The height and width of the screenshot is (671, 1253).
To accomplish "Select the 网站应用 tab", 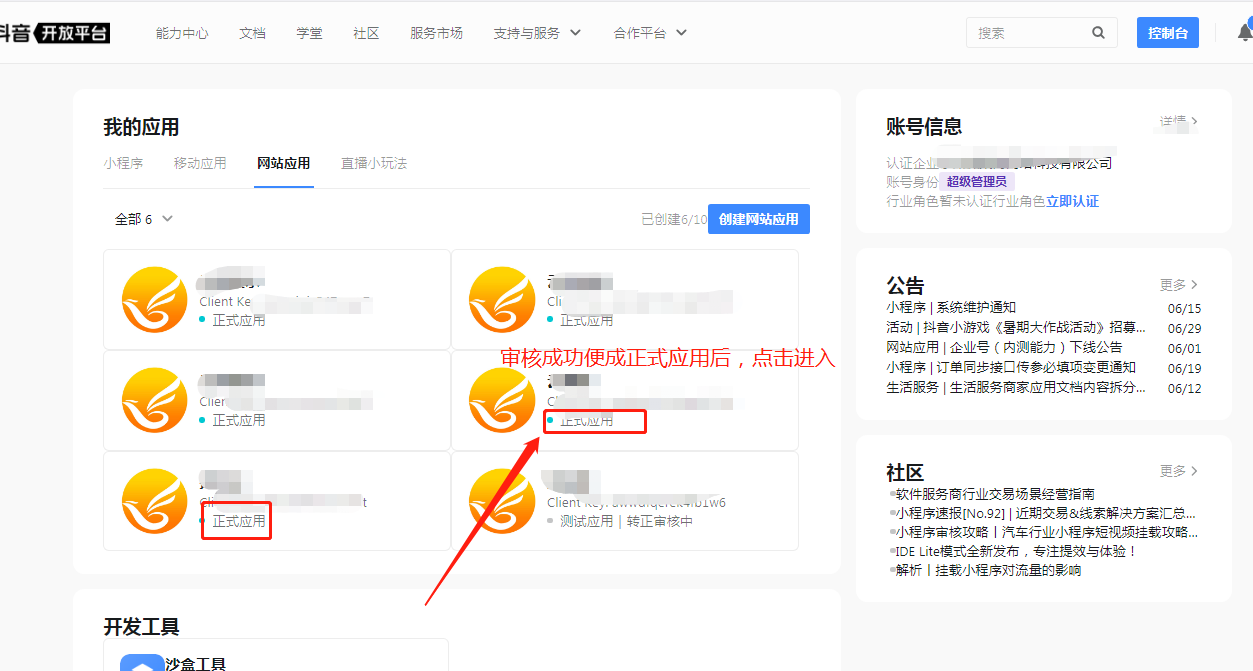I will tap(283, 163).
